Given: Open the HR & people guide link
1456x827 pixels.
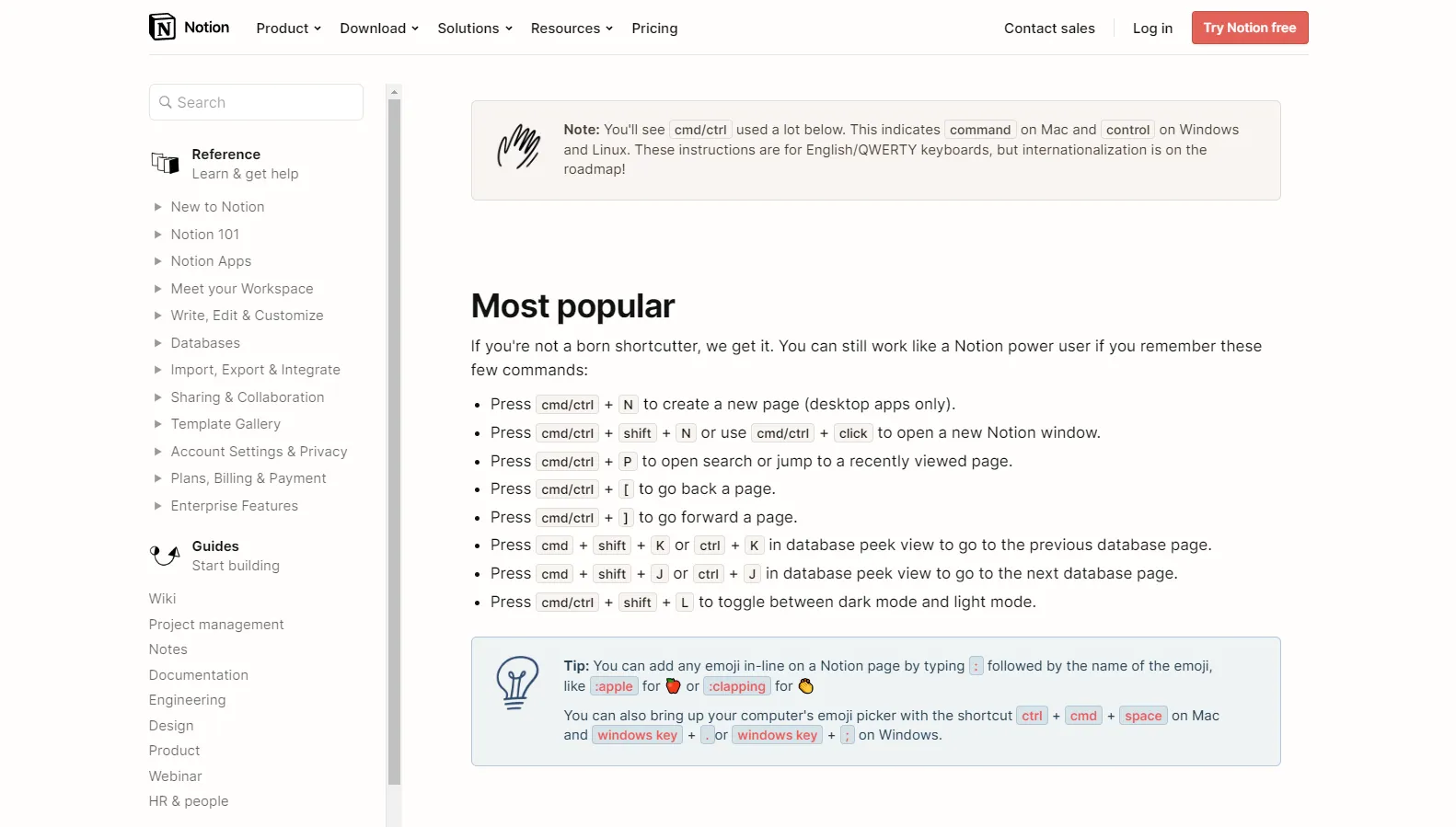Looking at the screenshot, I should click(189, 801).
